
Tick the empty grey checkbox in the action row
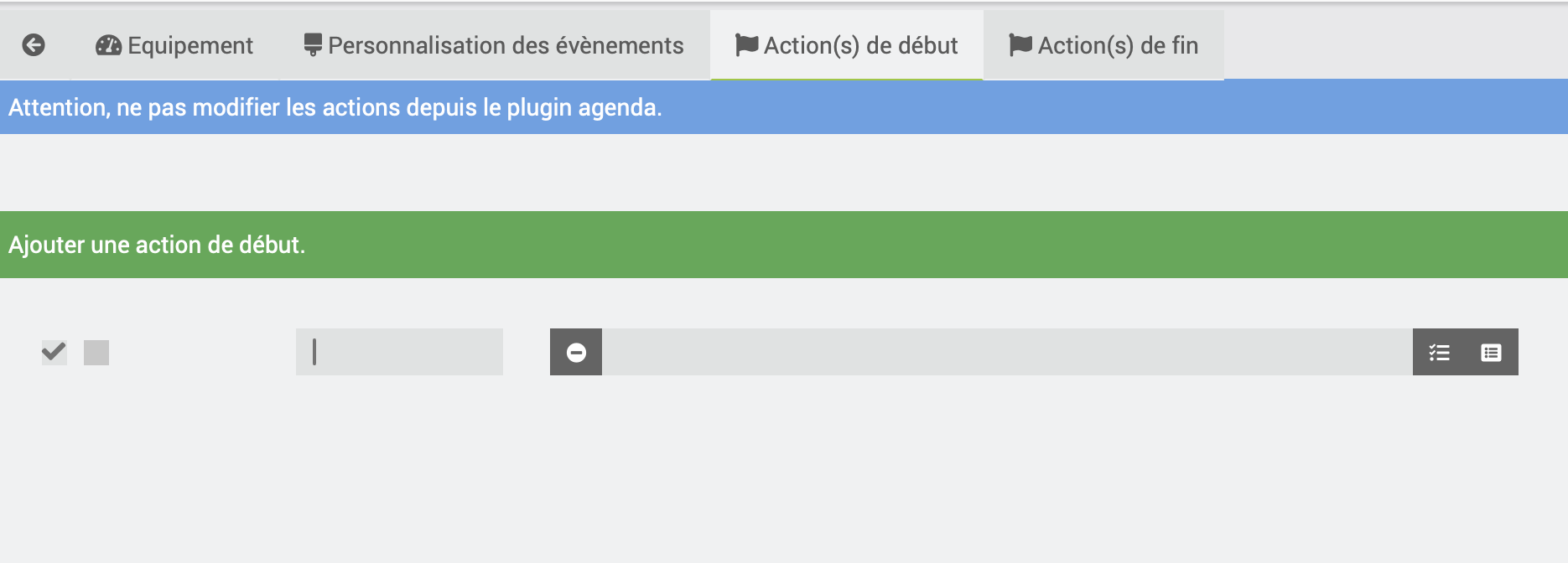click(96, 353)
